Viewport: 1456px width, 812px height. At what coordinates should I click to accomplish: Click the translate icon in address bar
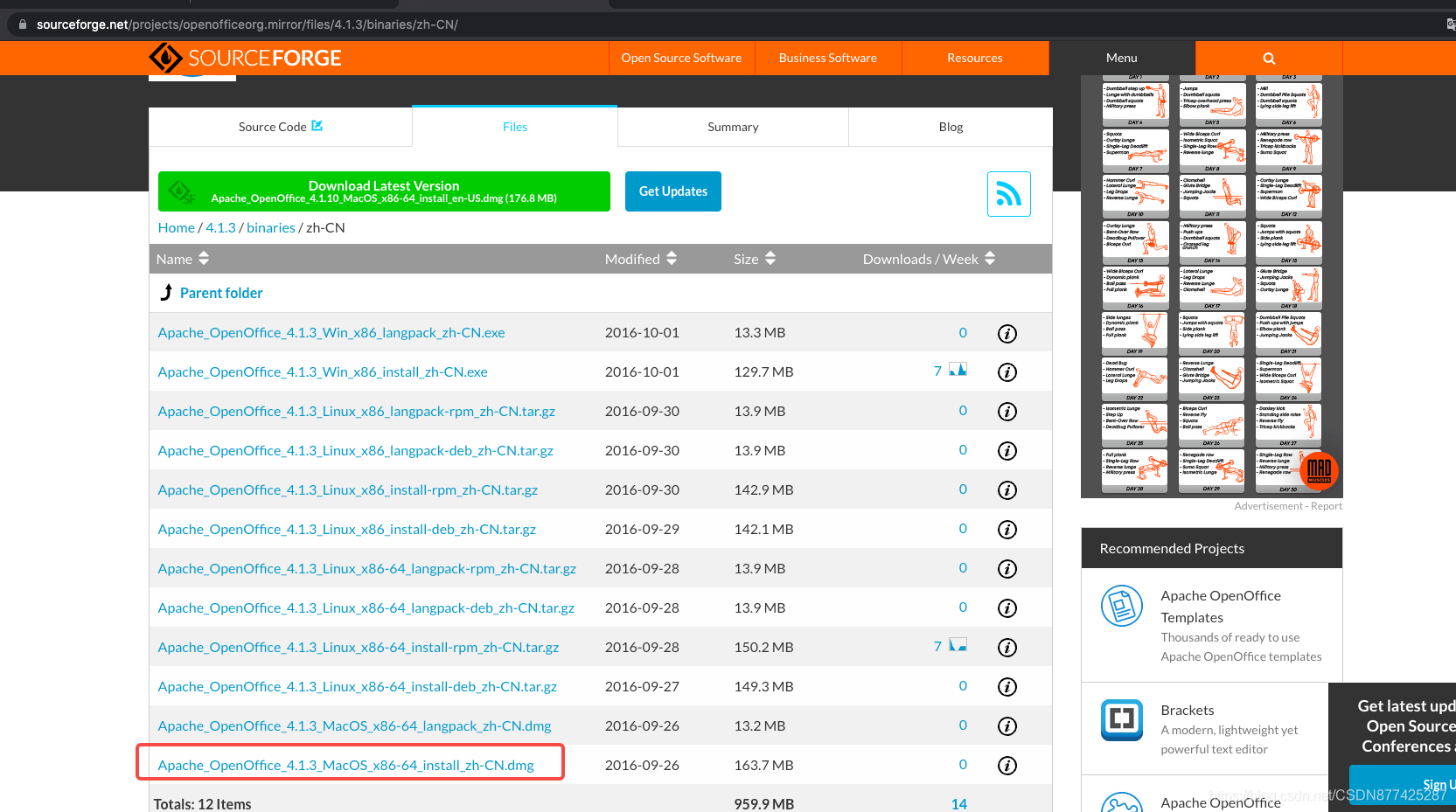click(1451, 24)
